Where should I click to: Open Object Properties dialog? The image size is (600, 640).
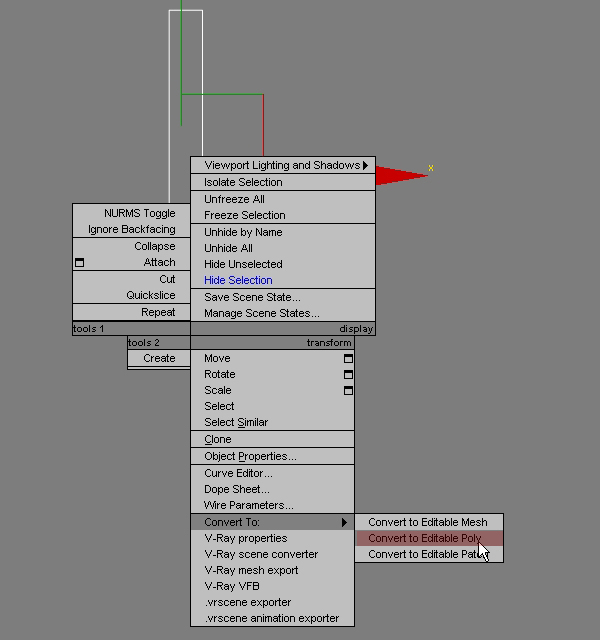pos(250,456)
